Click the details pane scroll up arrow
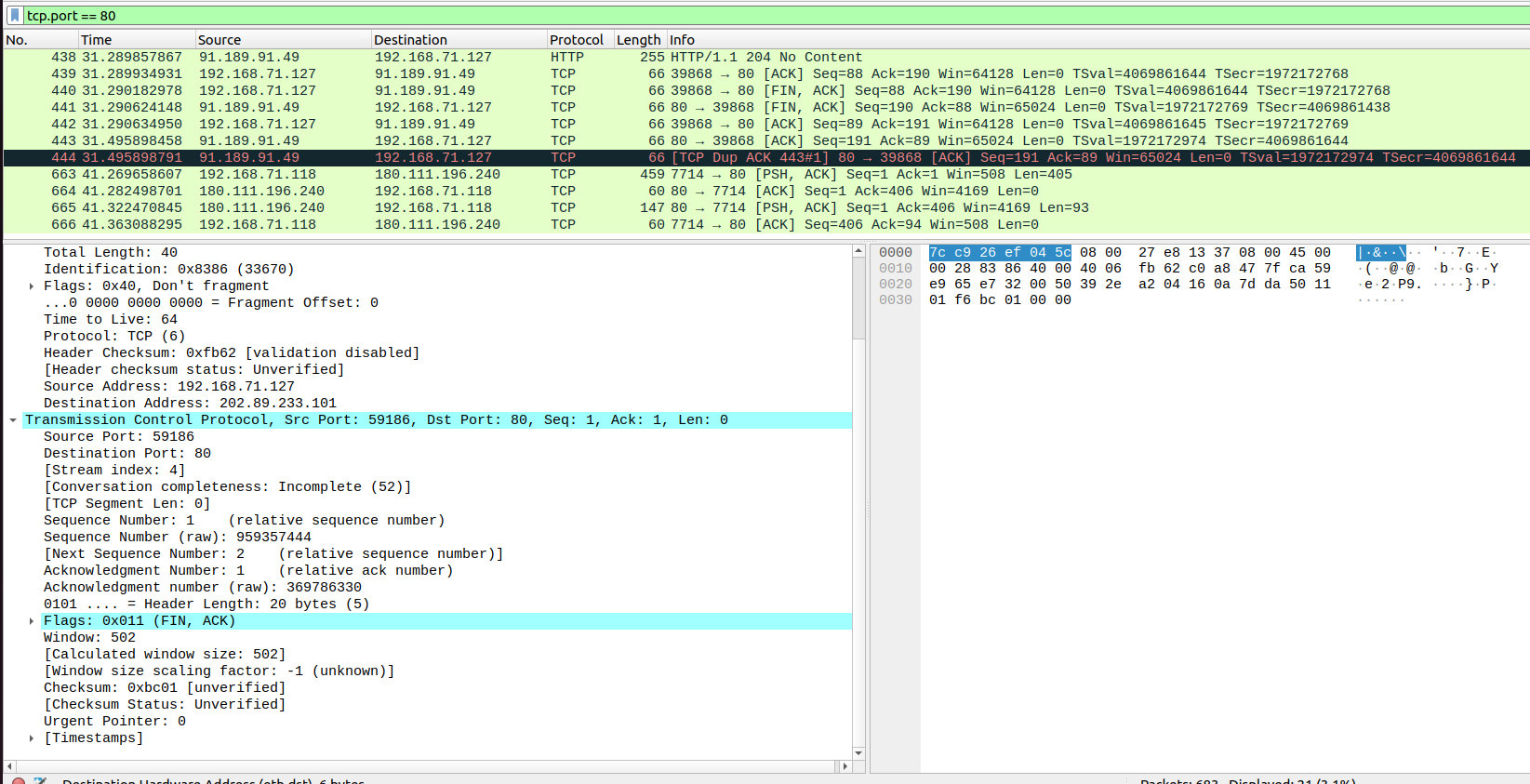The image size is (1530, 784). tap(858, 251)
